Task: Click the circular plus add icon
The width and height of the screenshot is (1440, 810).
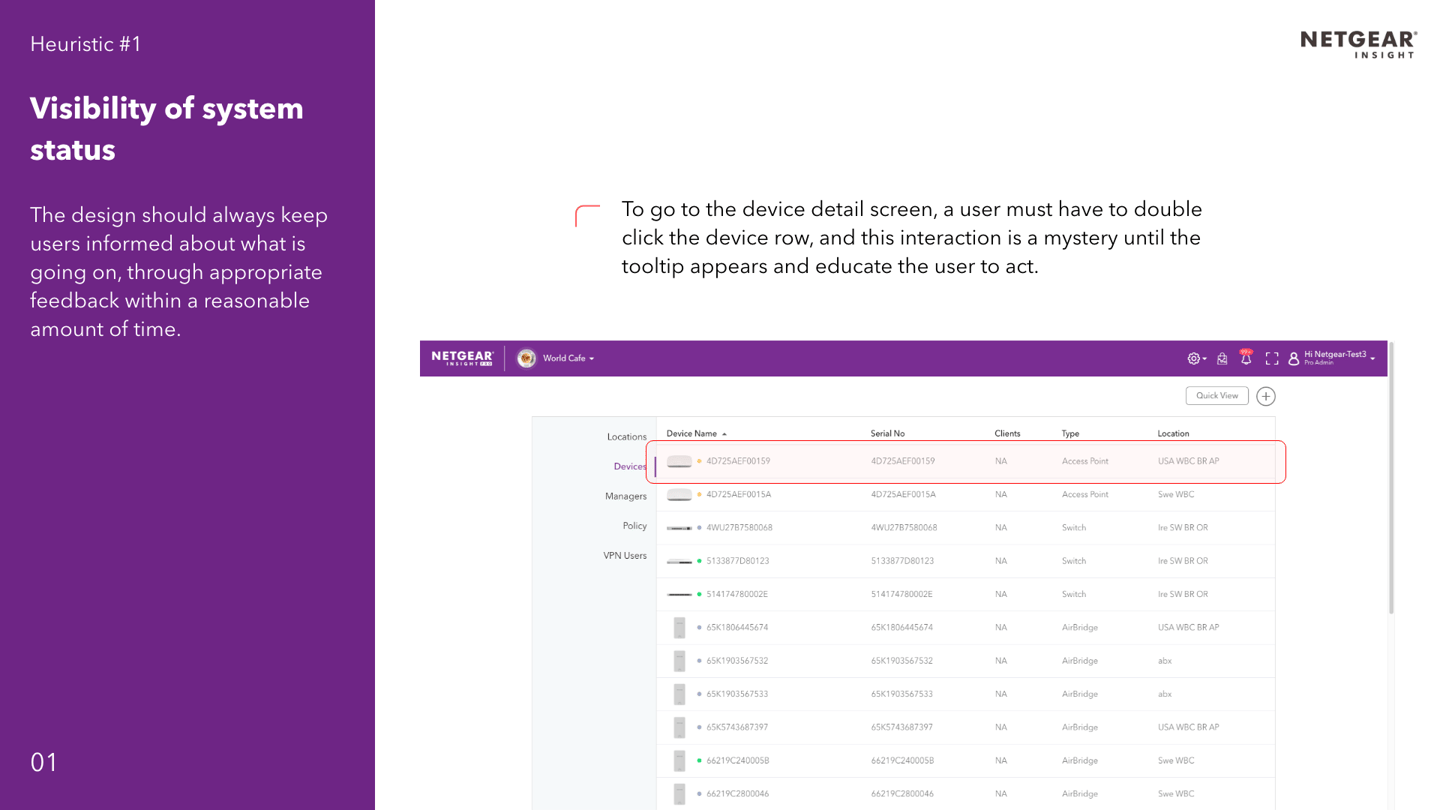Action: click(x=1266, y=396)
